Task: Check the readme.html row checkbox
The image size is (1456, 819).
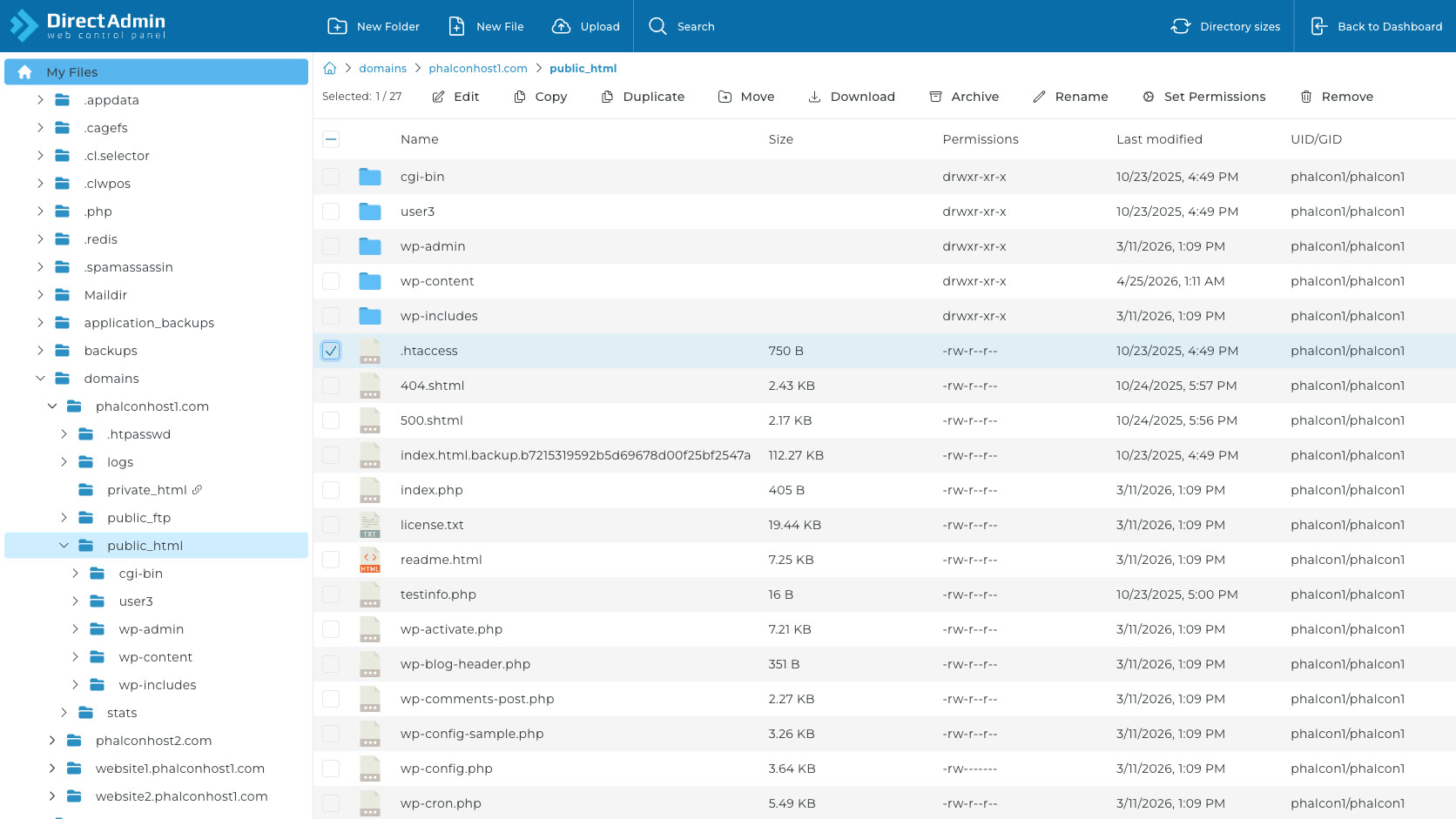Action: tap(331, 560)
